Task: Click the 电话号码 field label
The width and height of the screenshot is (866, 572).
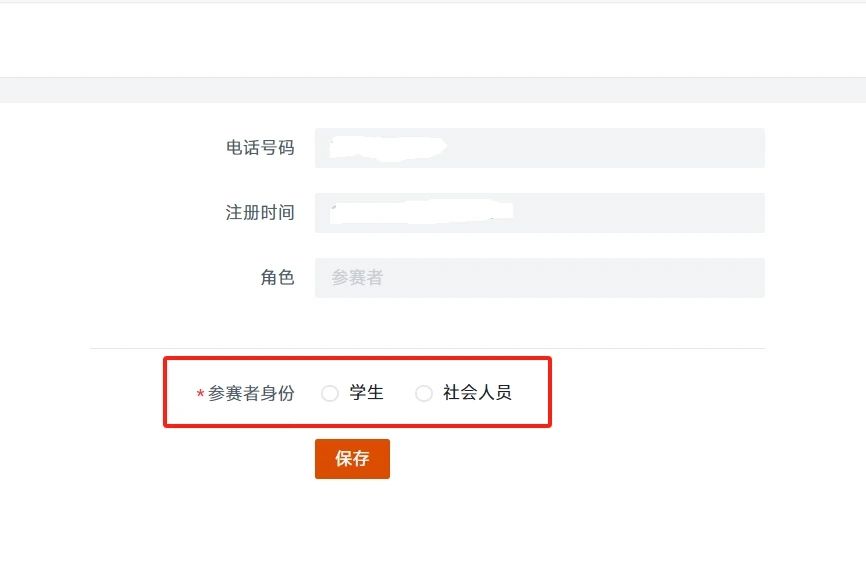Action: coord(260,148)
